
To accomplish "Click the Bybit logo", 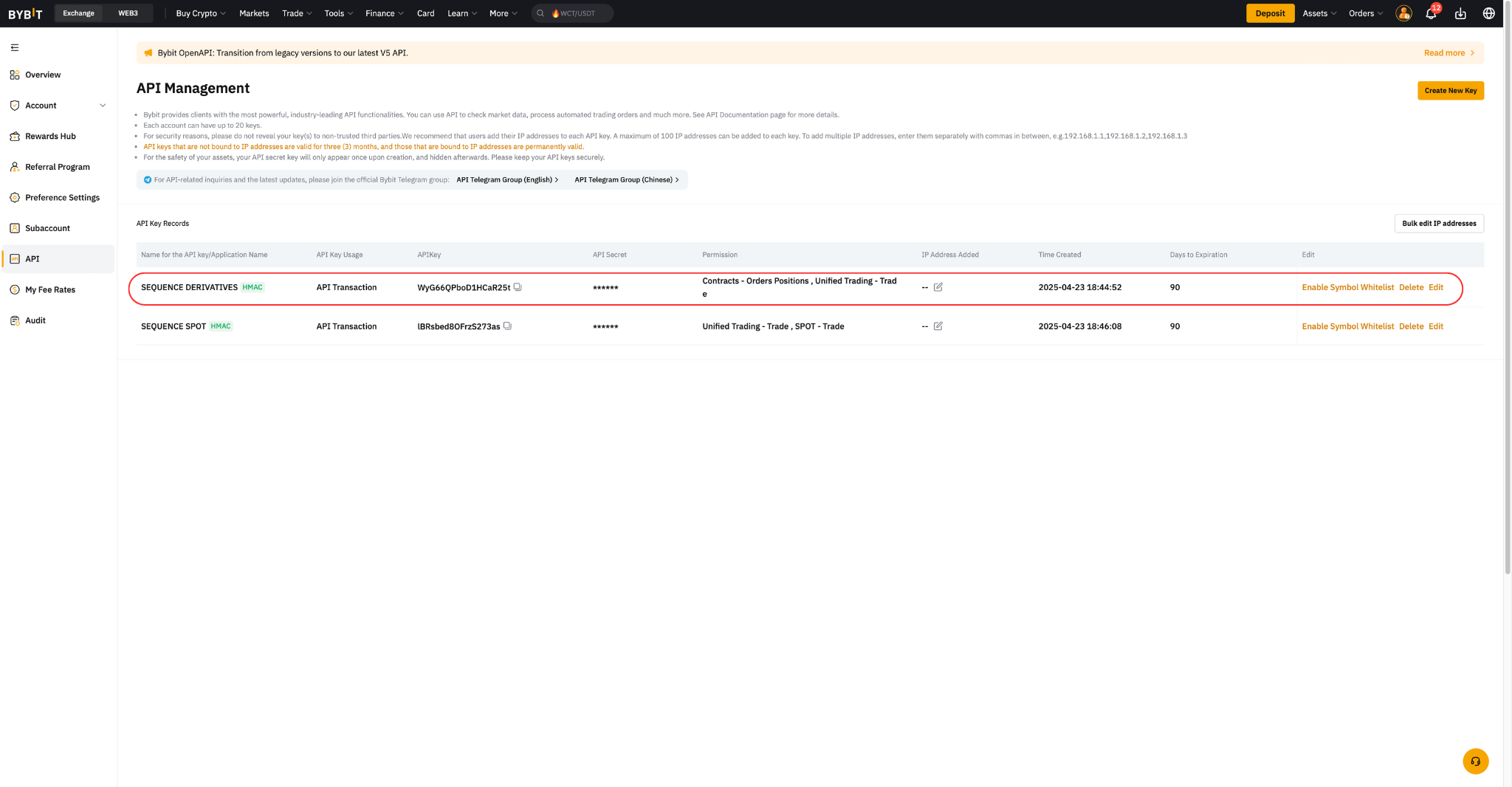I will coord(25,13).
